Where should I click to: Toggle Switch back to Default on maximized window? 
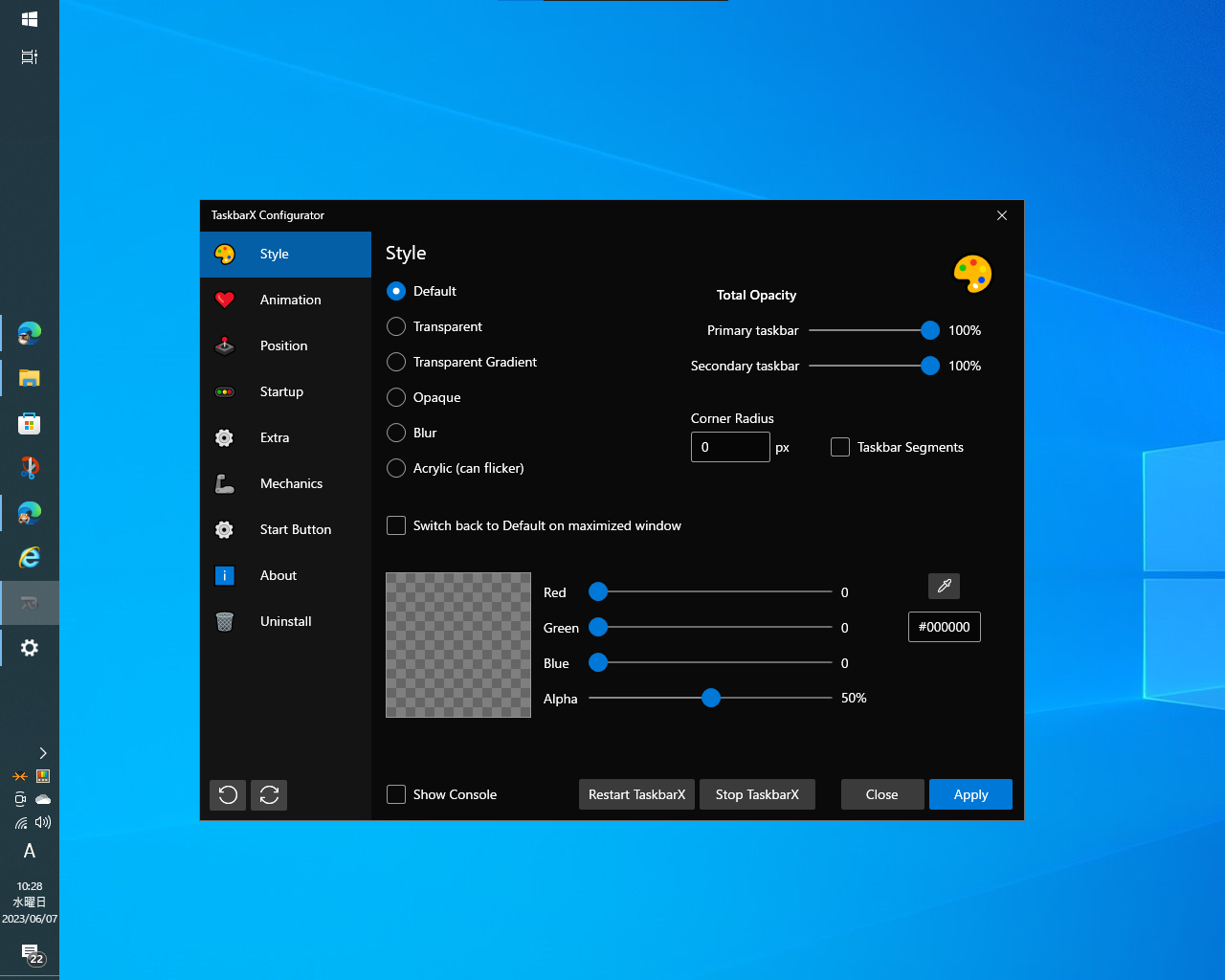396,525
